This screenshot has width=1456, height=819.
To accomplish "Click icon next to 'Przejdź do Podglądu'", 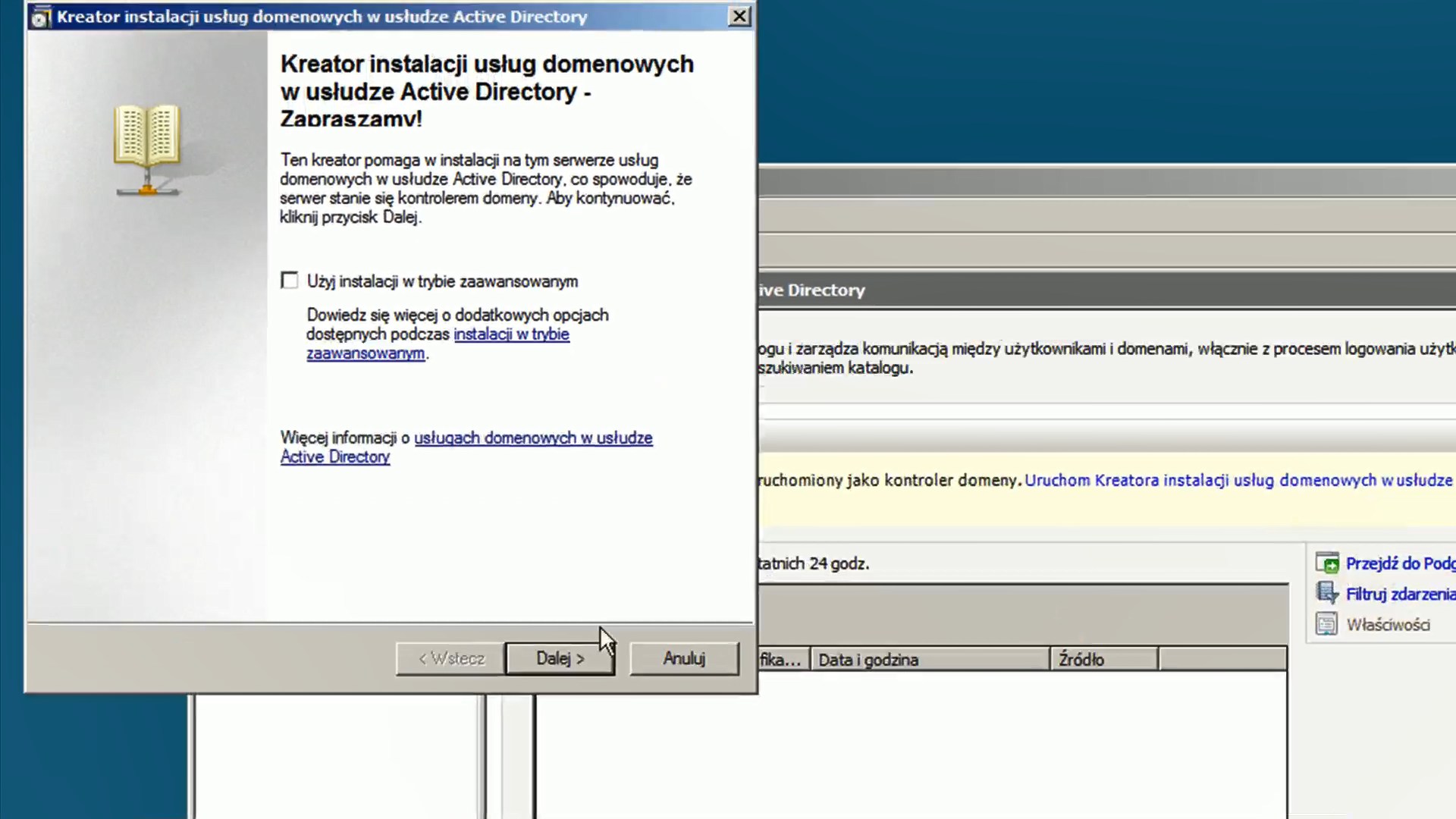I will click(1327, 563).
